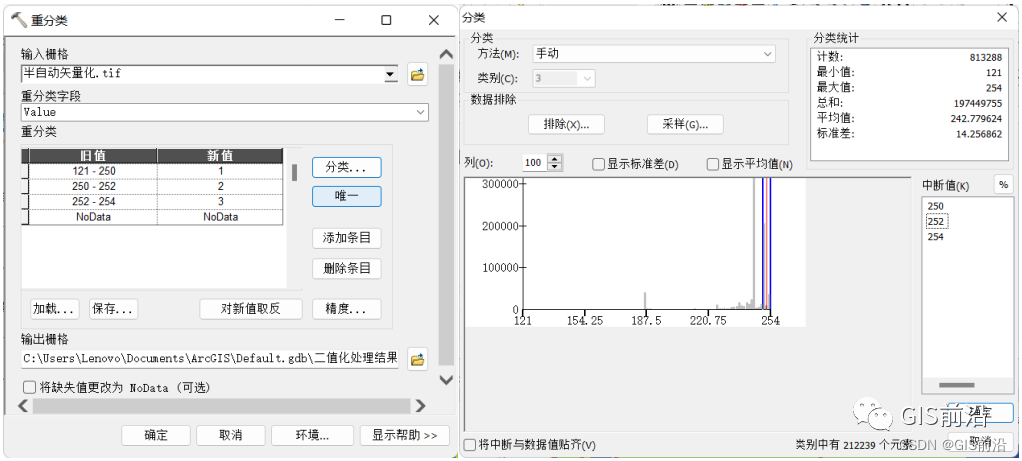Open the Environments... button
1022x461 pixels.
[312, 435]
